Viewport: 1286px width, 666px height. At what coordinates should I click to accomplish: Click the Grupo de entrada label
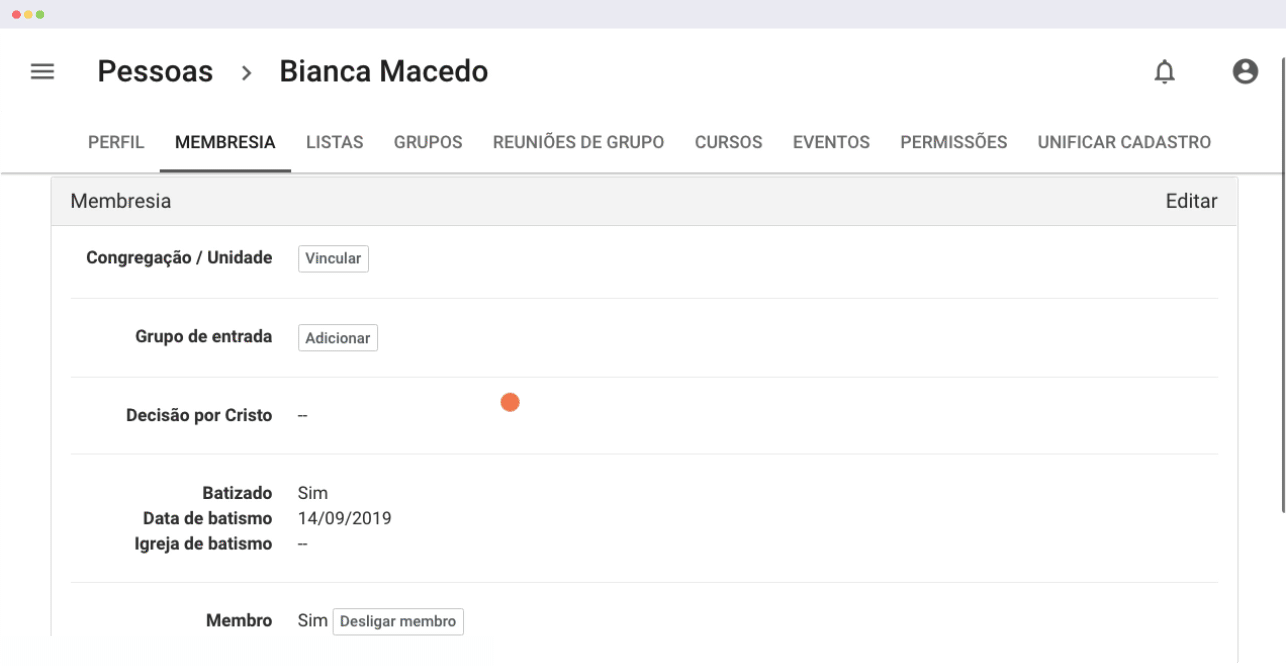pos(204,337)
